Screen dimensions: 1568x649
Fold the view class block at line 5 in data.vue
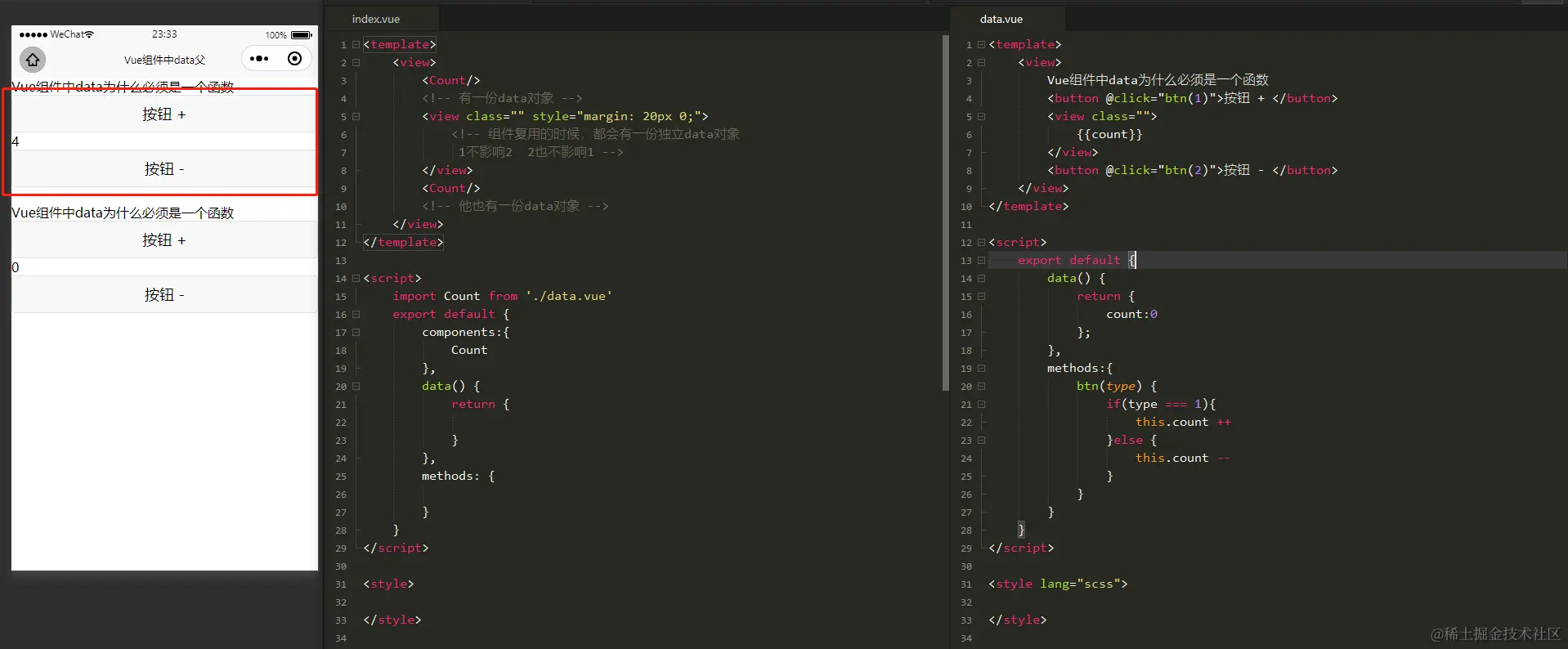click(982, 117)
